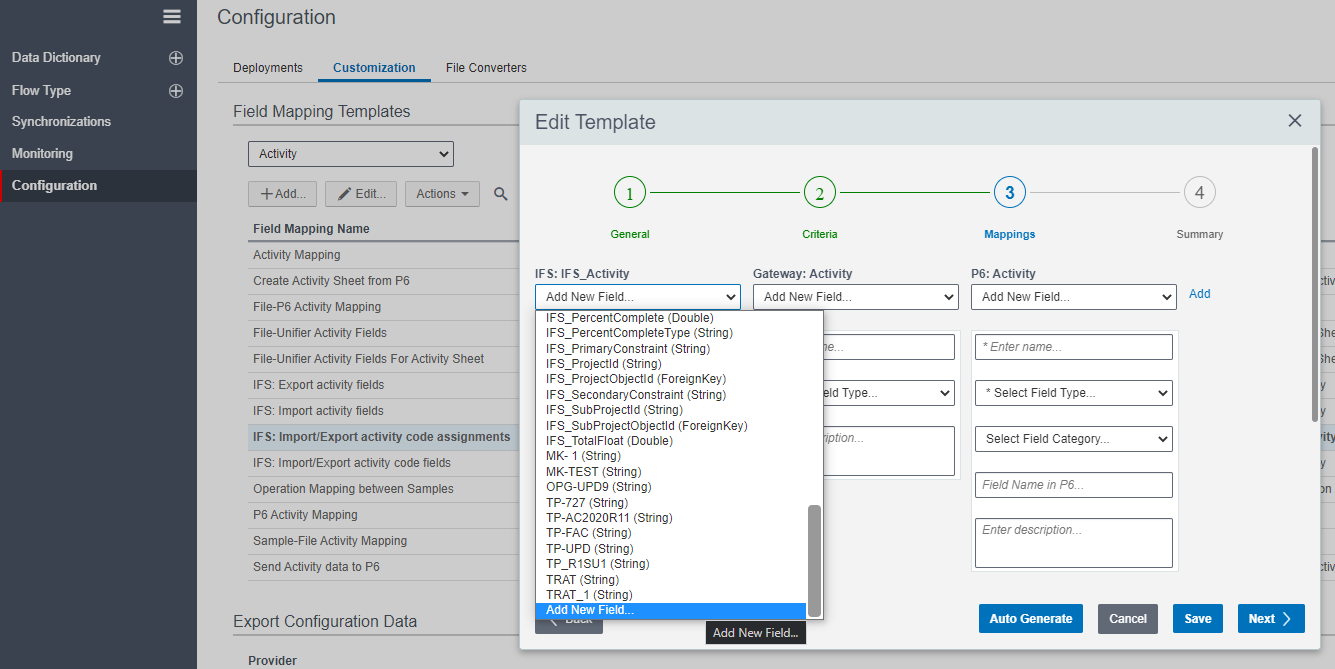Viewport: 1335px width, 669px height.
Task: Click the hamburger menu icon in sidebar
Action: (x=172, y=16)
